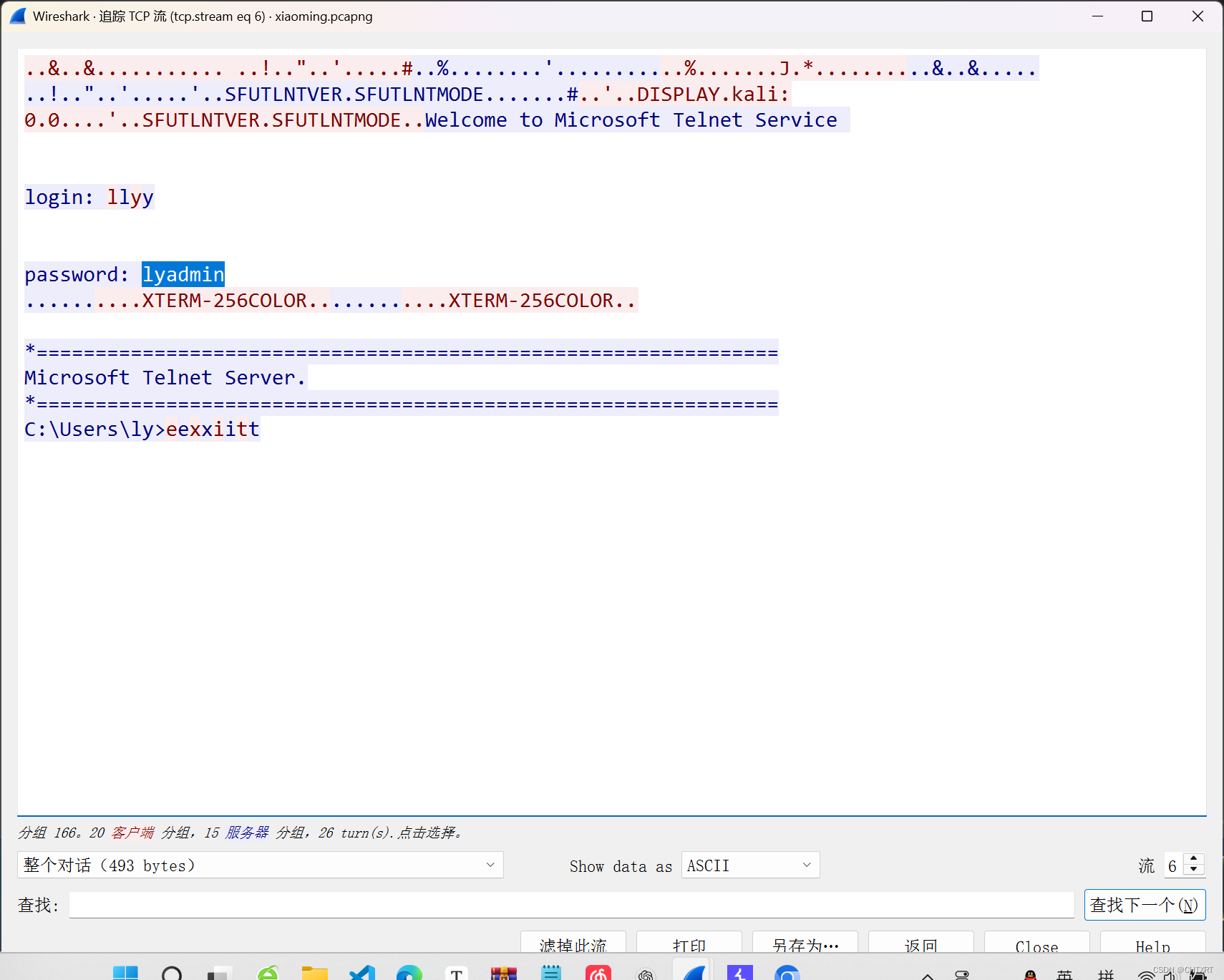The height and width of the screenshot is (980, 1224).
Task: Minimize the Wireshark TCP stream window
Action: coord(1097,16)
